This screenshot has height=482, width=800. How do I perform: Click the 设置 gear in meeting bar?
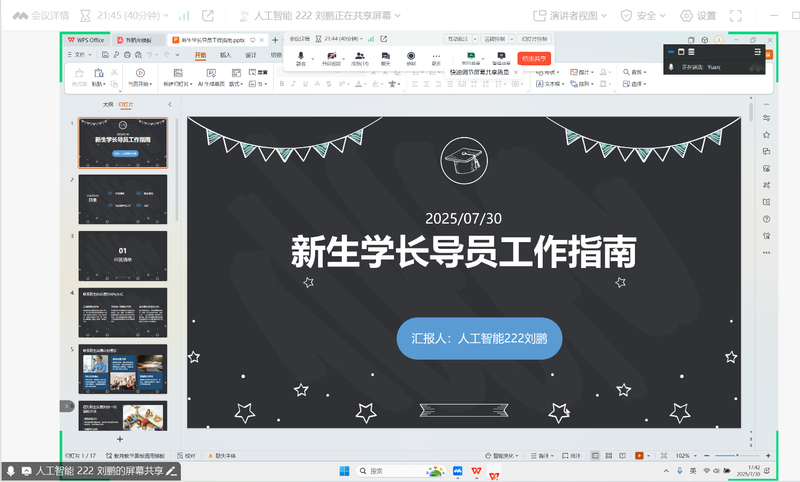[698, 15]
